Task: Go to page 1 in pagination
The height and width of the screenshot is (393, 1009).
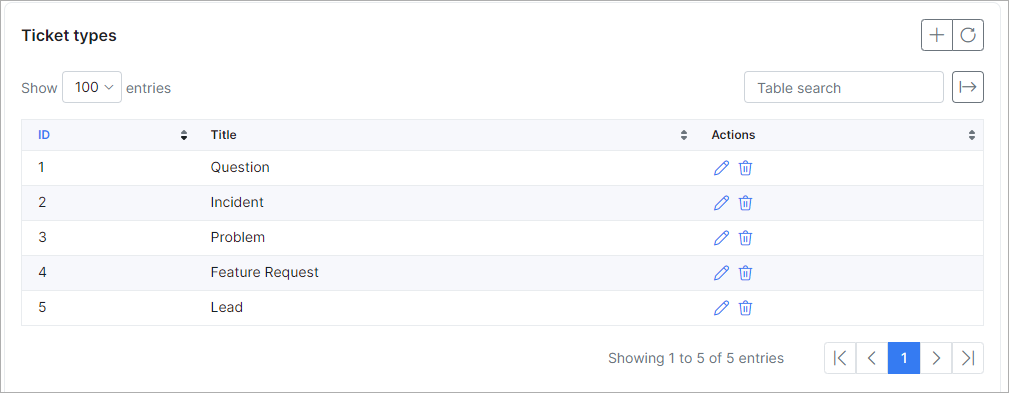Action: [903, 358]
